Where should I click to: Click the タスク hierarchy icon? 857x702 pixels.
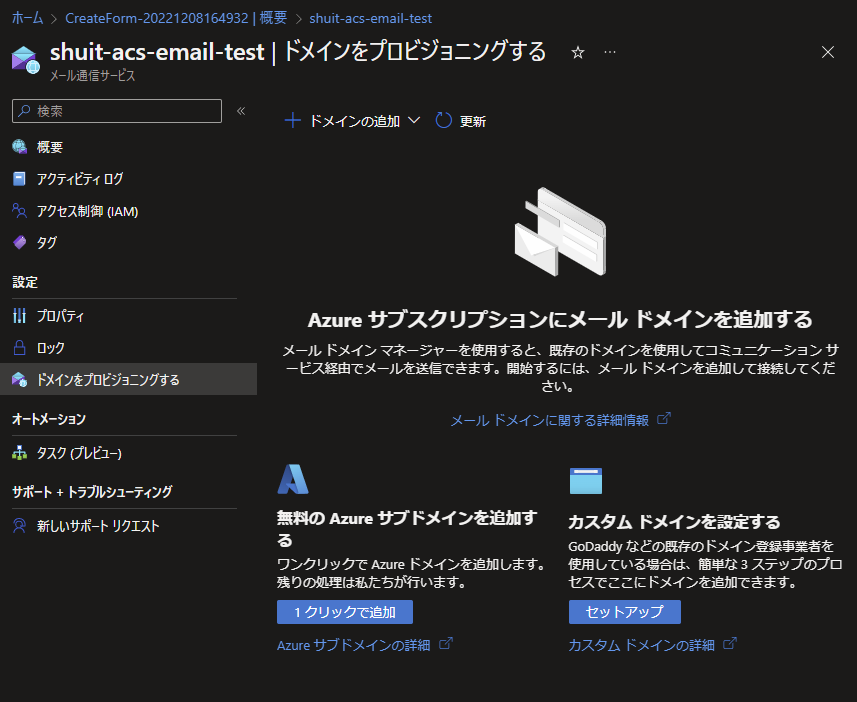coord(20,453)
